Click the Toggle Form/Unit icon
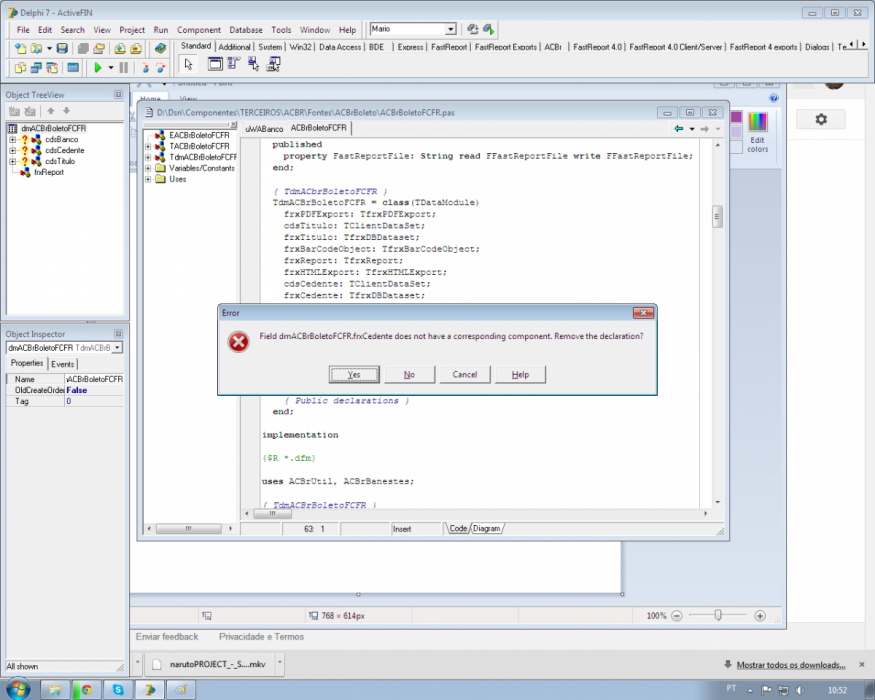Screen dimensions: 875x700 pos(52,68)
